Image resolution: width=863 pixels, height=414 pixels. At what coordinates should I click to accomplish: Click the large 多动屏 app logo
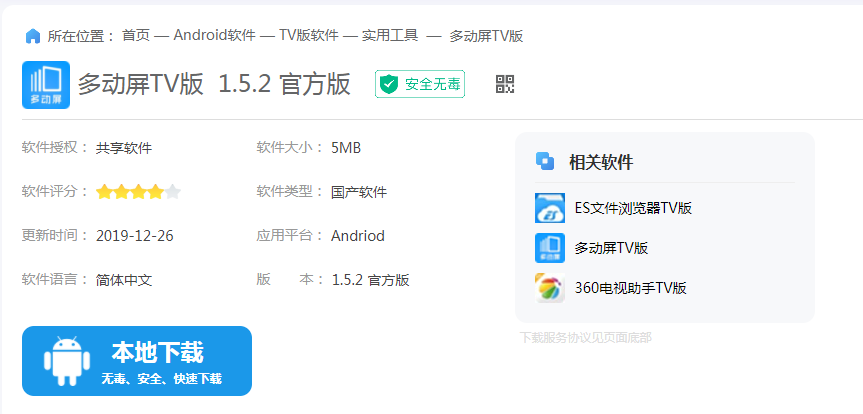pos(46,85)
